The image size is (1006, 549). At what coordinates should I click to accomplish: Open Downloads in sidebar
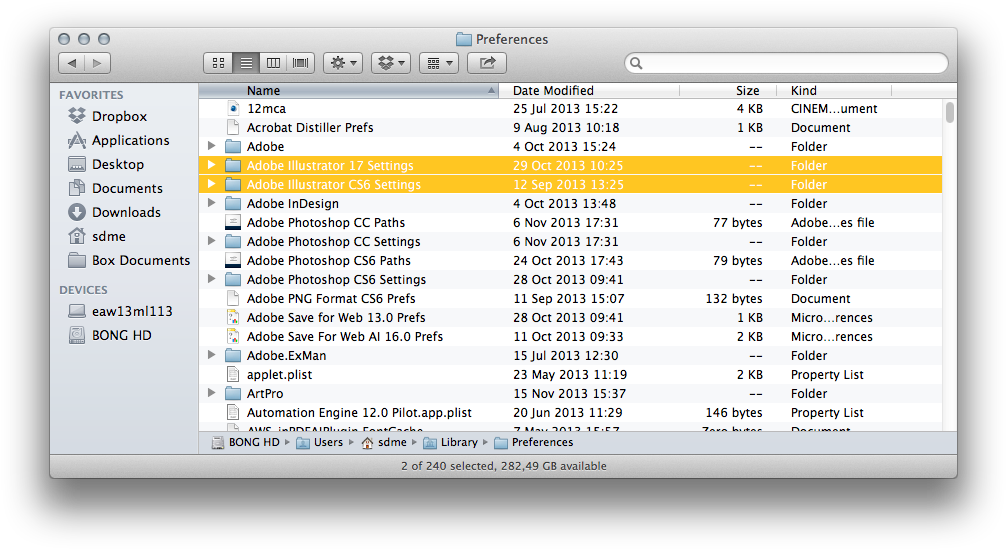tap(114, 212)
